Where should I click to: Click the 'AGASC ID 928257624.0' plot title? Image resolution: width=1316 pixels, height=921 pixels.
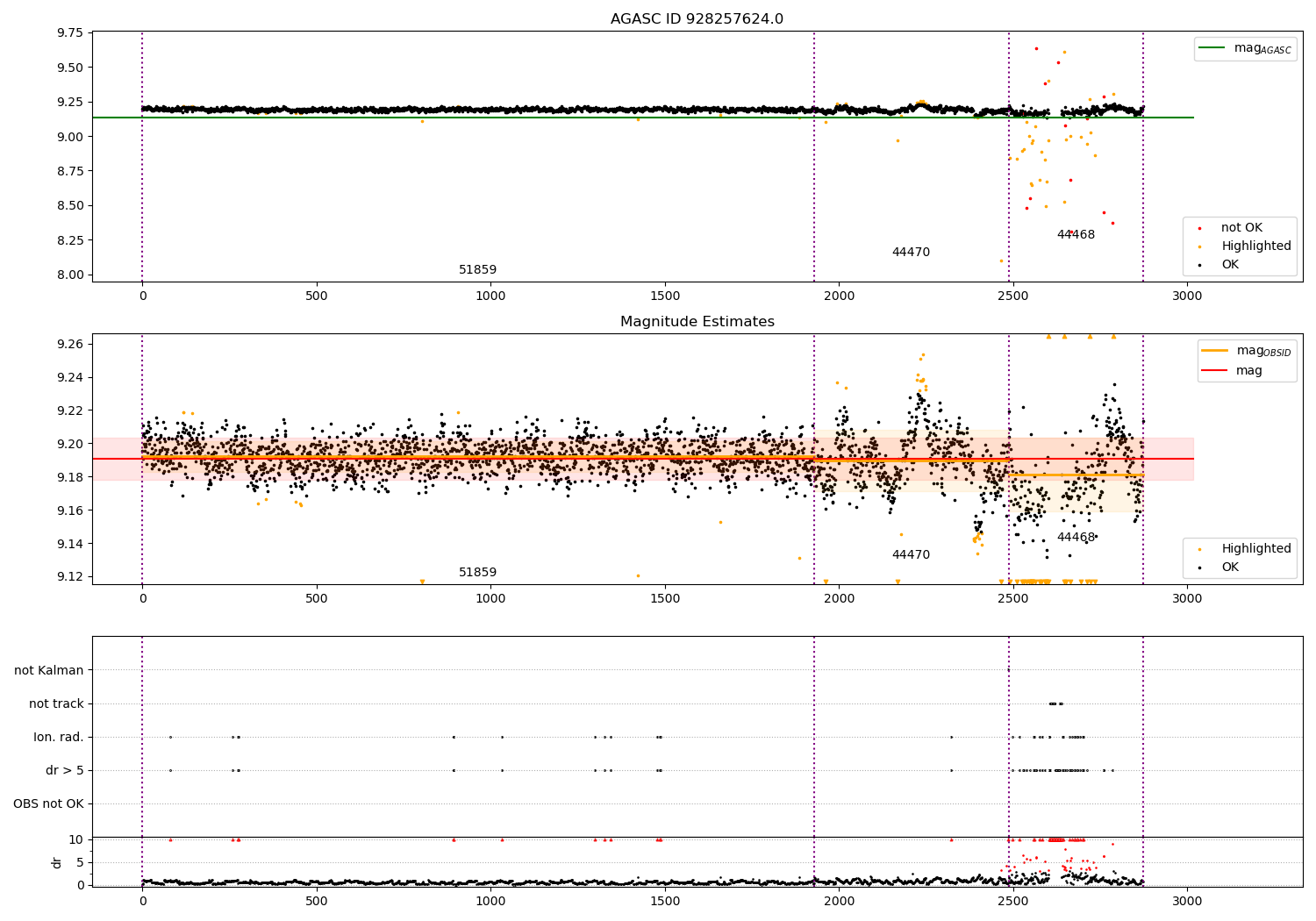pos(697,19)
